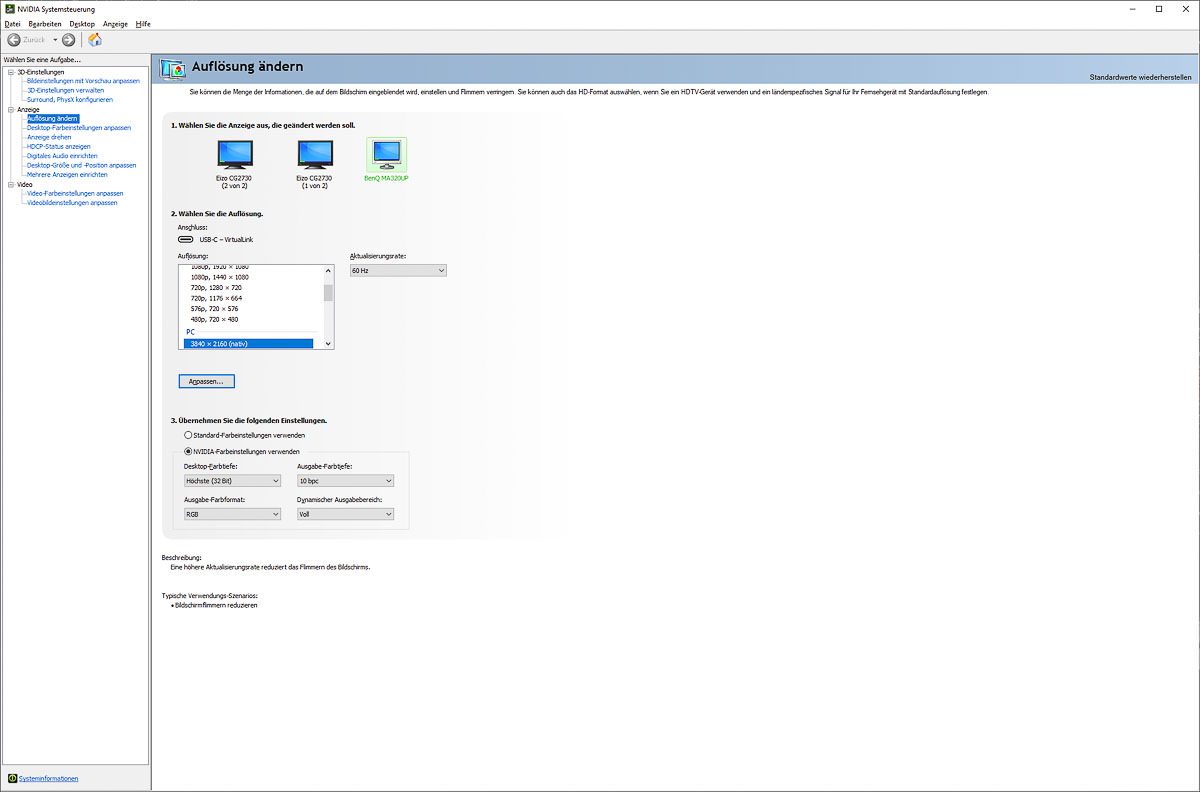Viewport: 1200px width, 792px height.
Task: Click the green forward arrow in the toolbar
Action: 68,40
